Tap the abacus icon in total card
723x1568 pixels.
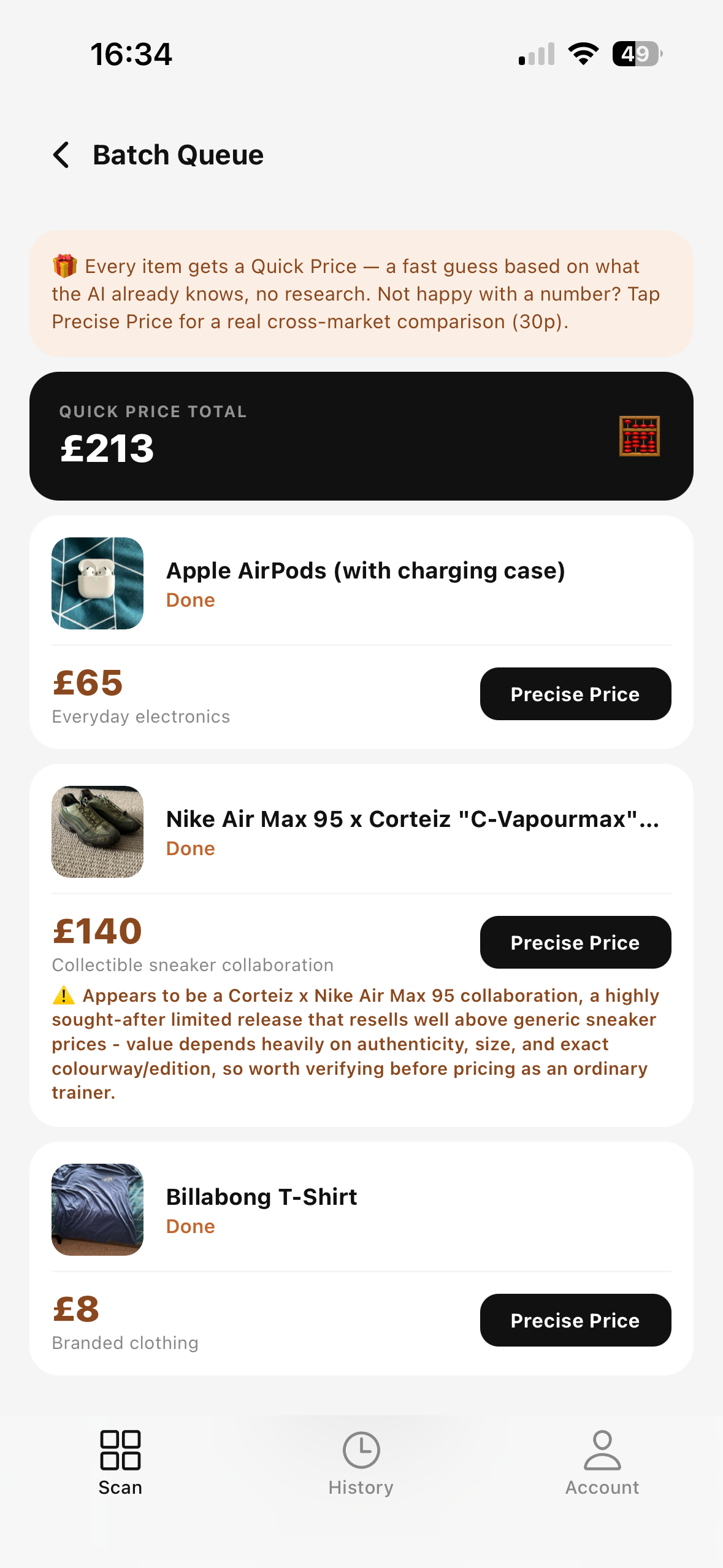(639, 436)
